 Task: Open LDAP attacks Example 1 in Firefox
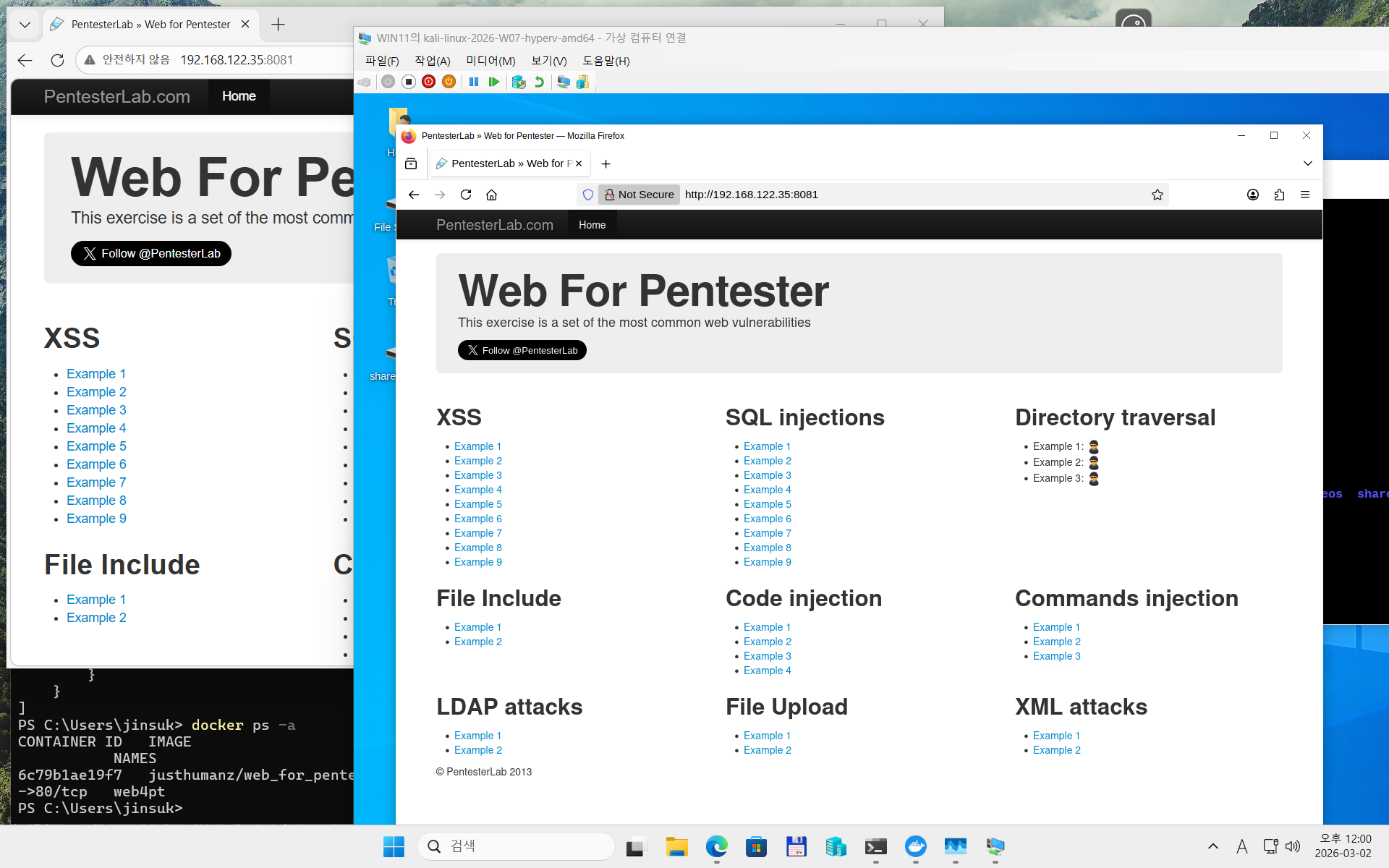pos(477,736)
